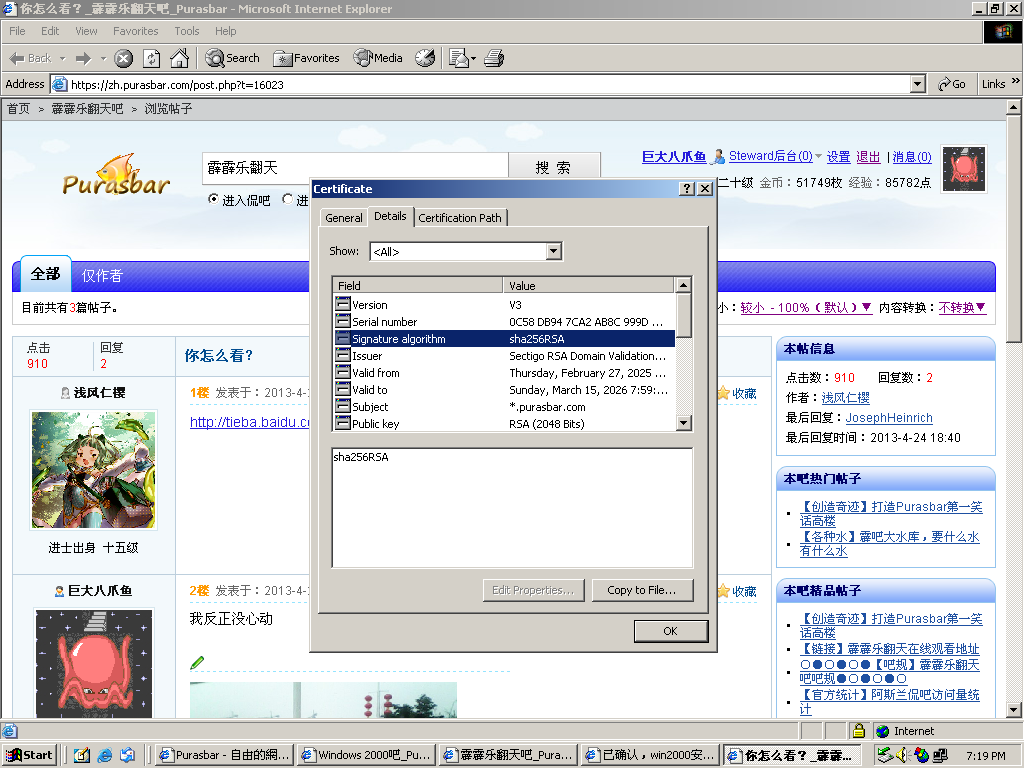Select the Serial number row
1024x768 pixels.
tap(505, 322)
